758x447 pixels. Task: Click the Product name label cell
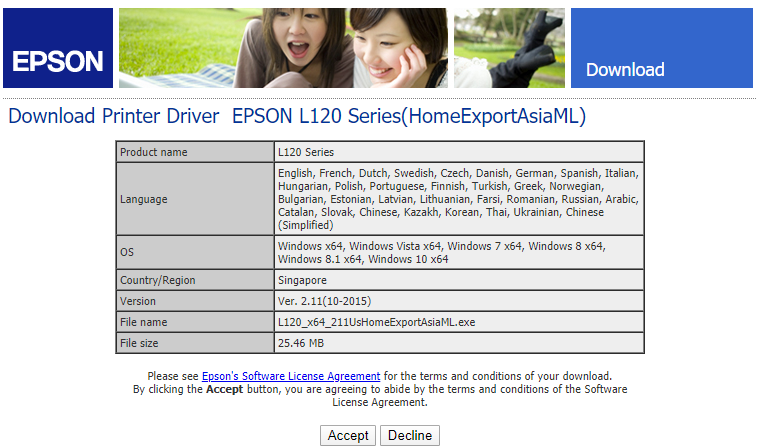(195, 152)
